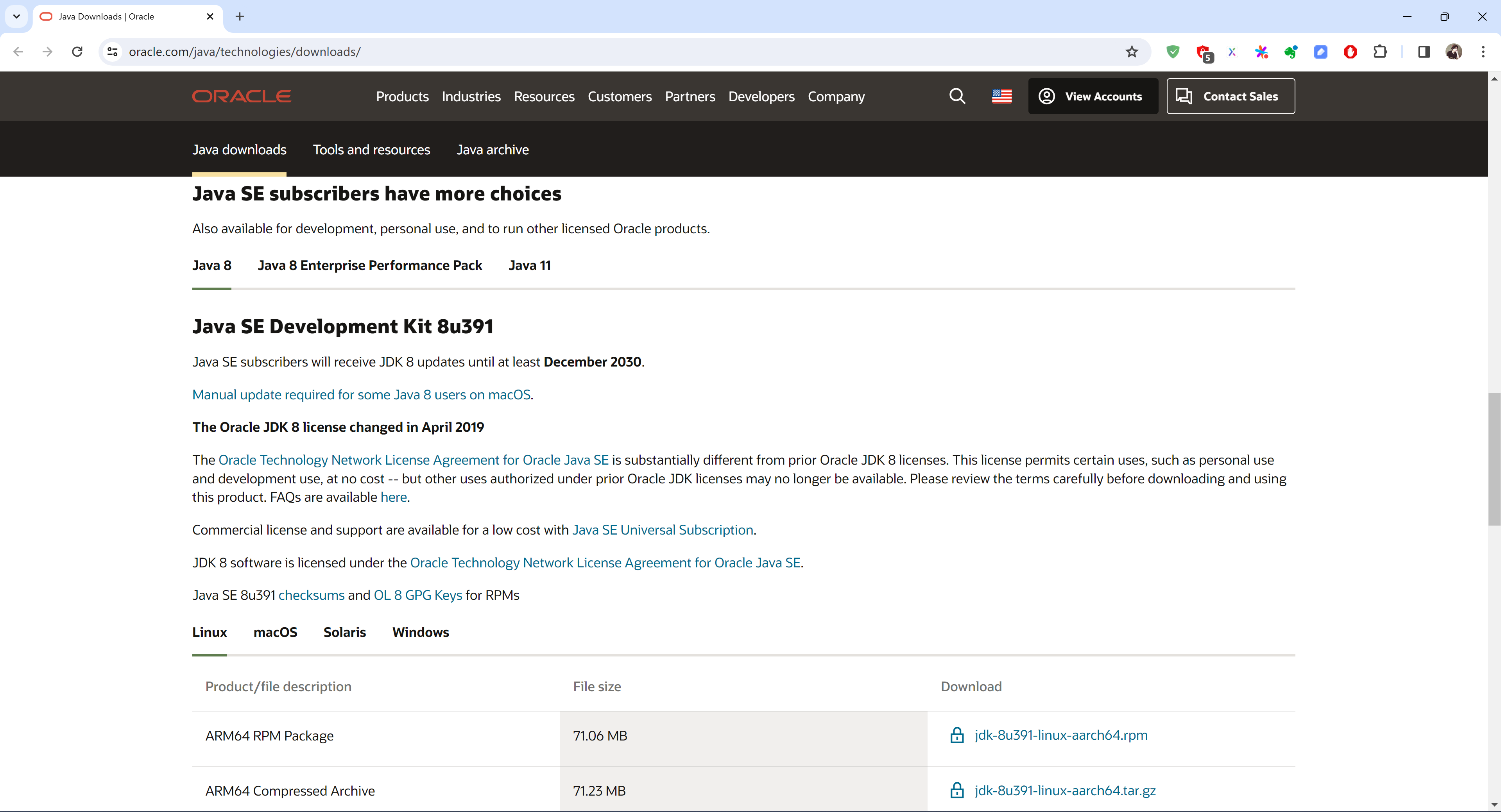Click the blue square extension icon
1501x812 pixels.
click(x=1321, y=52)
